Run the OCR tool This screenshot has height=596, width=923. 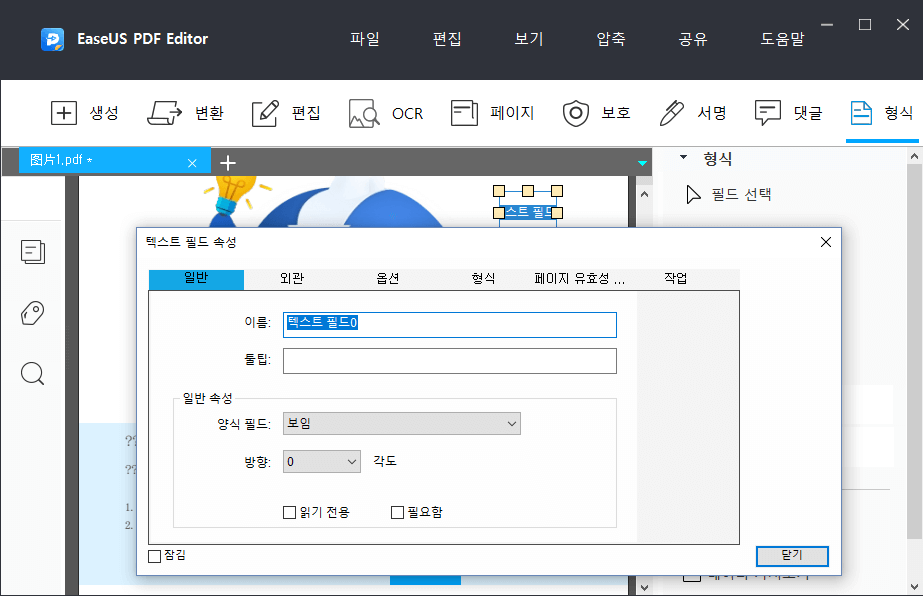[x=386, y=113]
